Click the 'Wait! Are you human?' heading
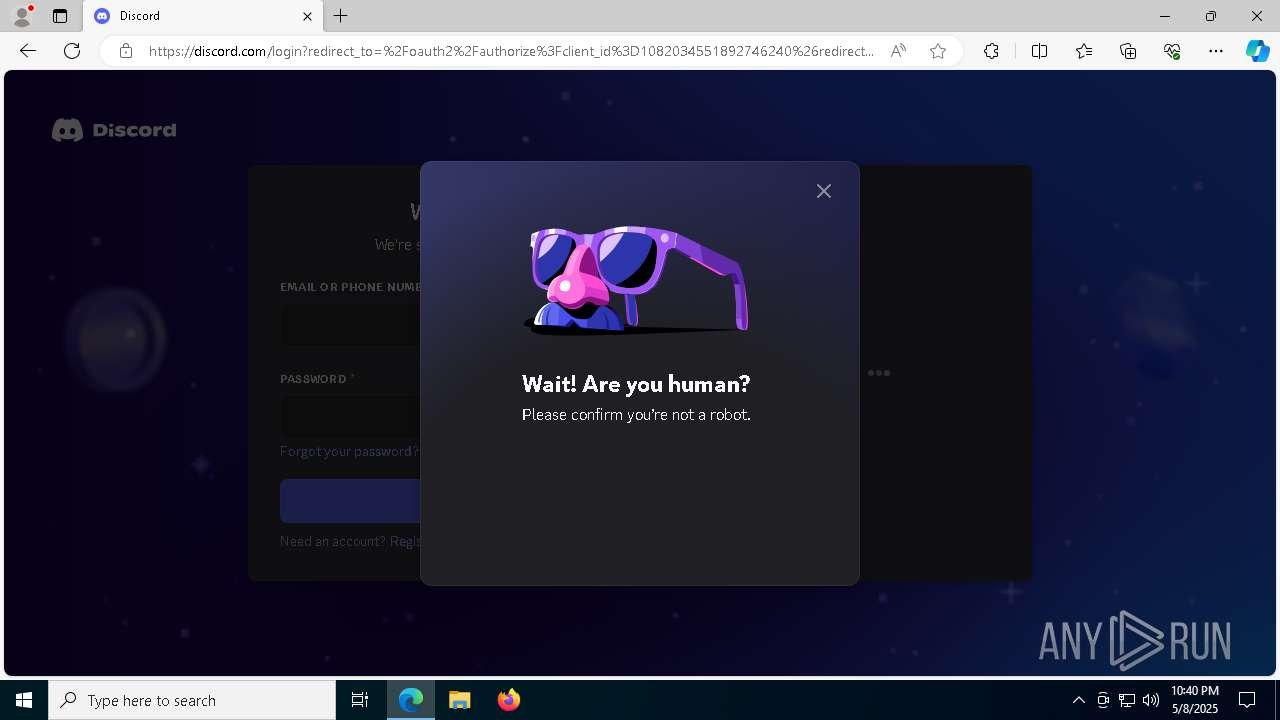 click(636, 384)
